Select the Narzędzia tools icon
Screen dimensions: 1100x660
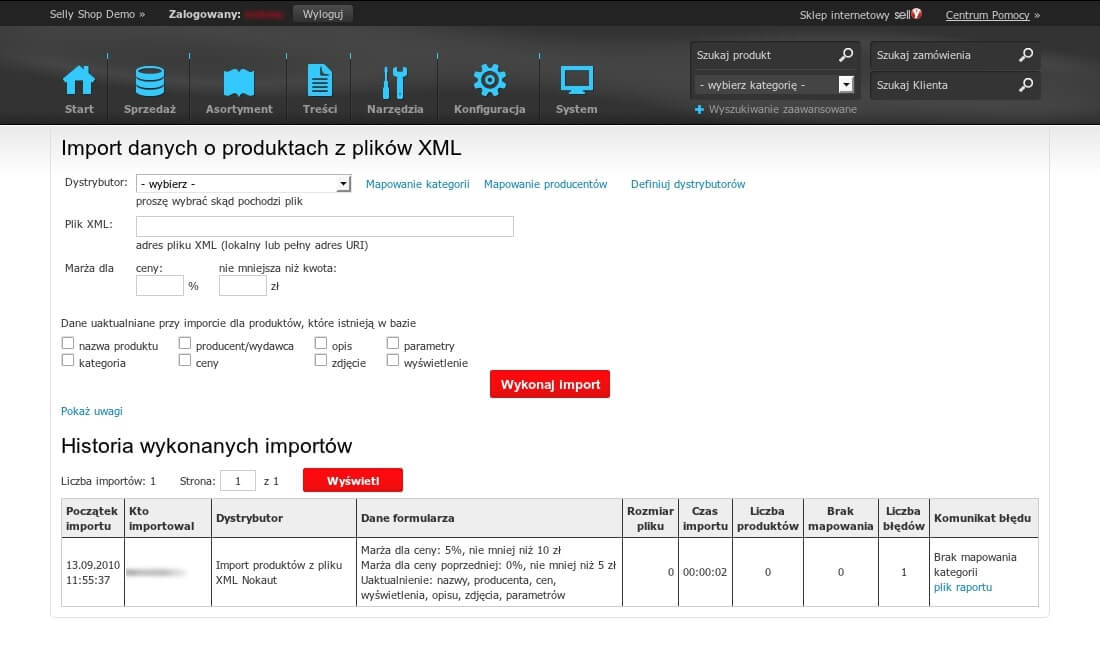(395, 81)
